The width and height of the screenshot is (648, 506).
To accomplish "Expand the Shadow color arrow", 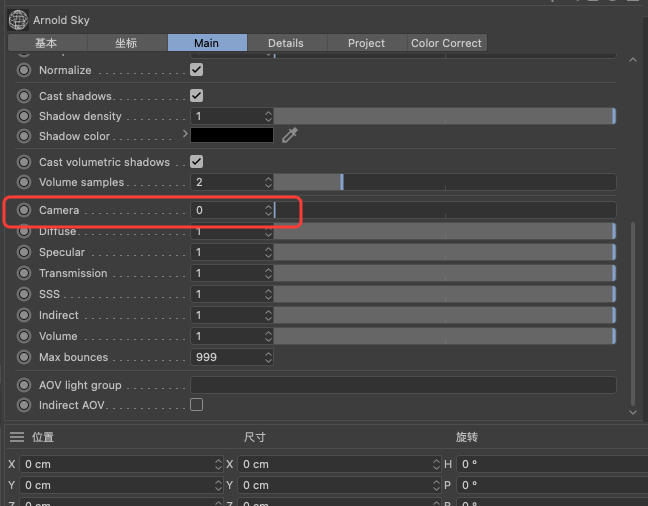I will 185,134.
